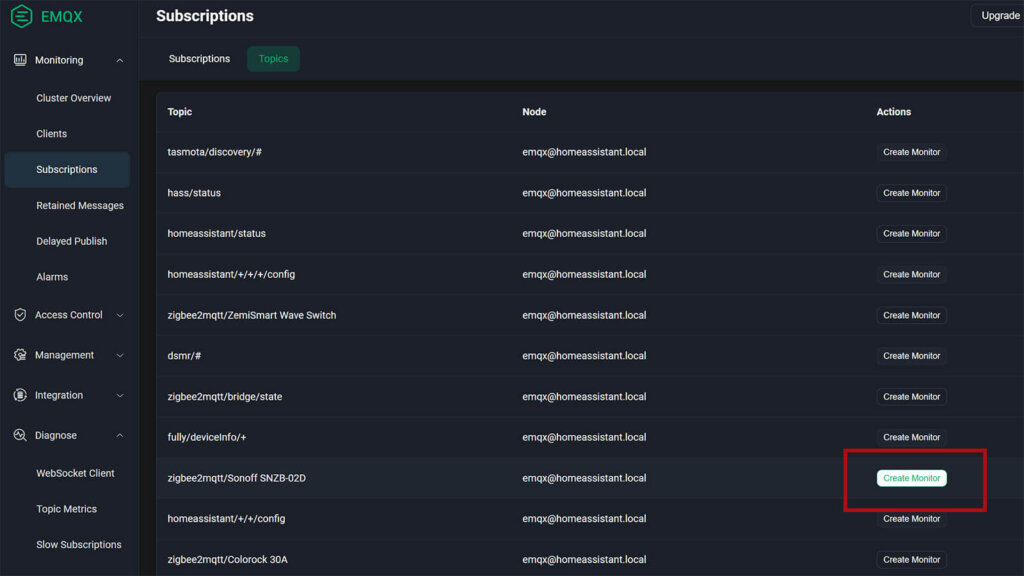Click the EMQX logo icon

pyautogui.click(x=22, y=16)
